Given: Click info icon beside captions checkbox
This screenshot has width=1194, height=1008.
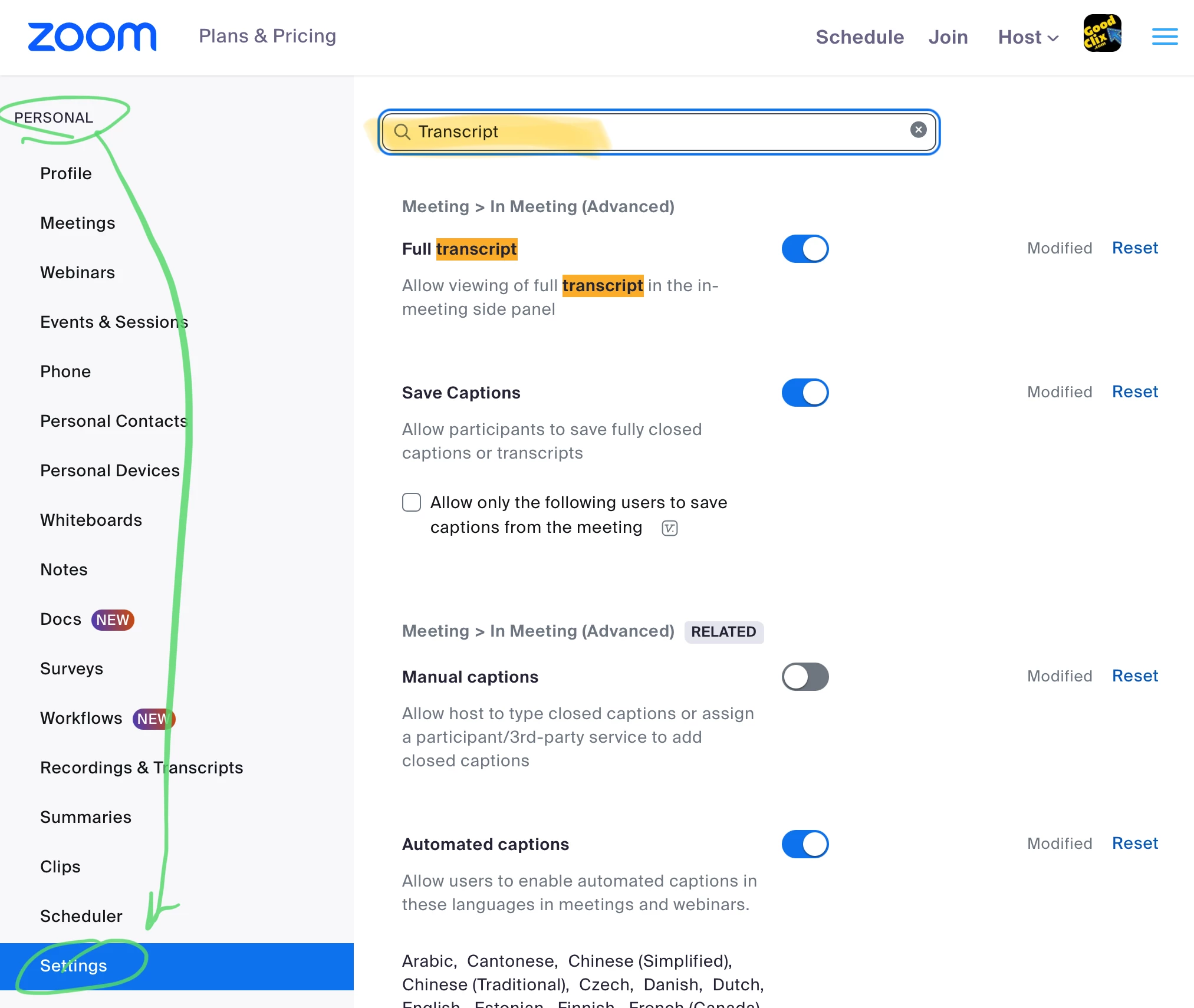Looking at the screenshot, I should point(670,528).
